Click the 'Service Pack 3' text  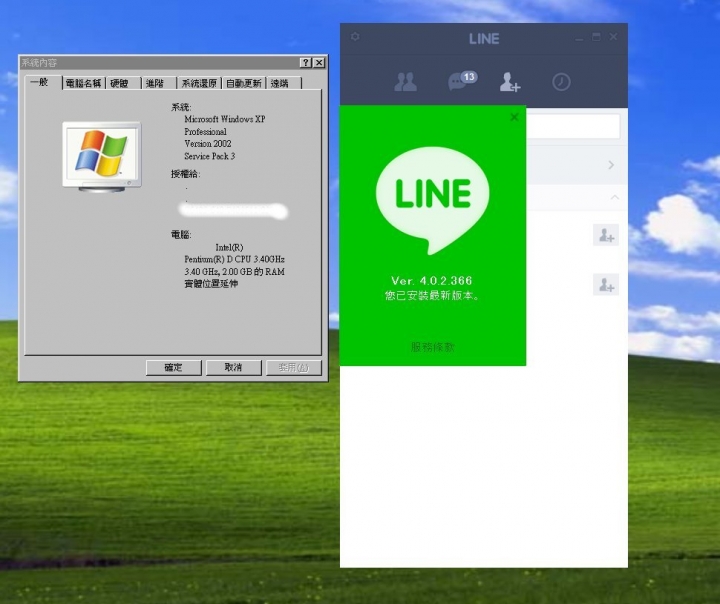[x=209, y=156]
